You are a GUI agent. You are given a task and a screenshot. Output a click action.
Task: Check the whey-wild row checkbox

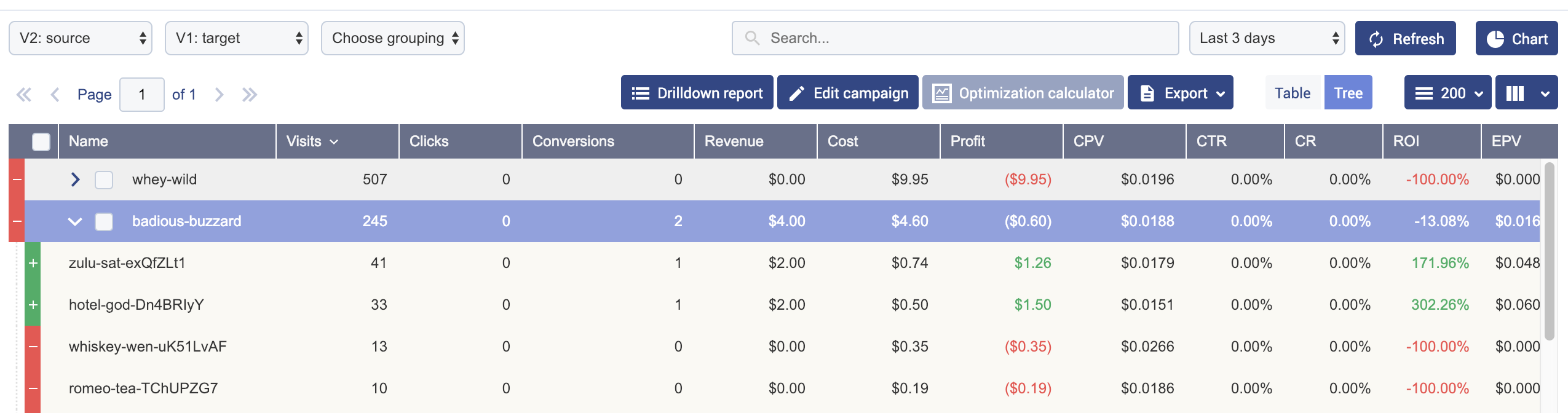point(104,180)
